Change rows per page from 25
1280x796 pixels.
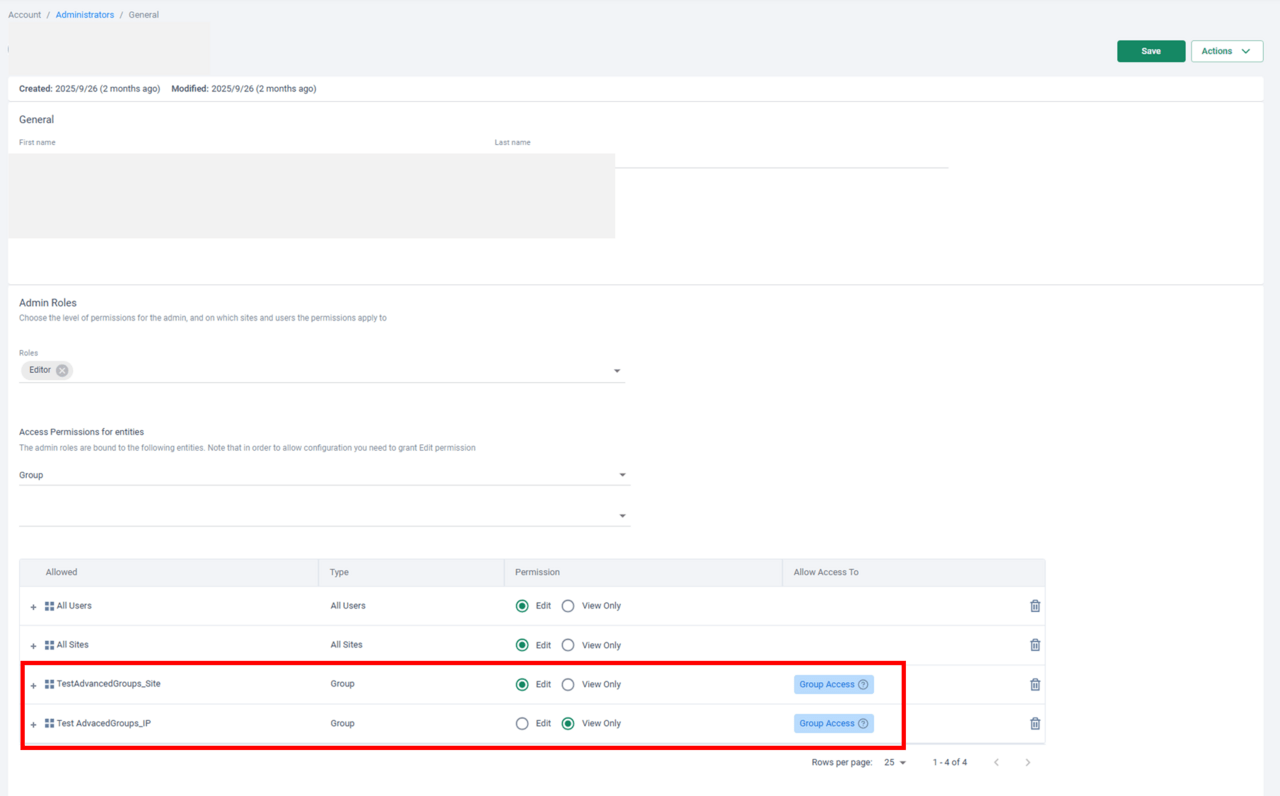pyautogui.click(x=894, y=763)
